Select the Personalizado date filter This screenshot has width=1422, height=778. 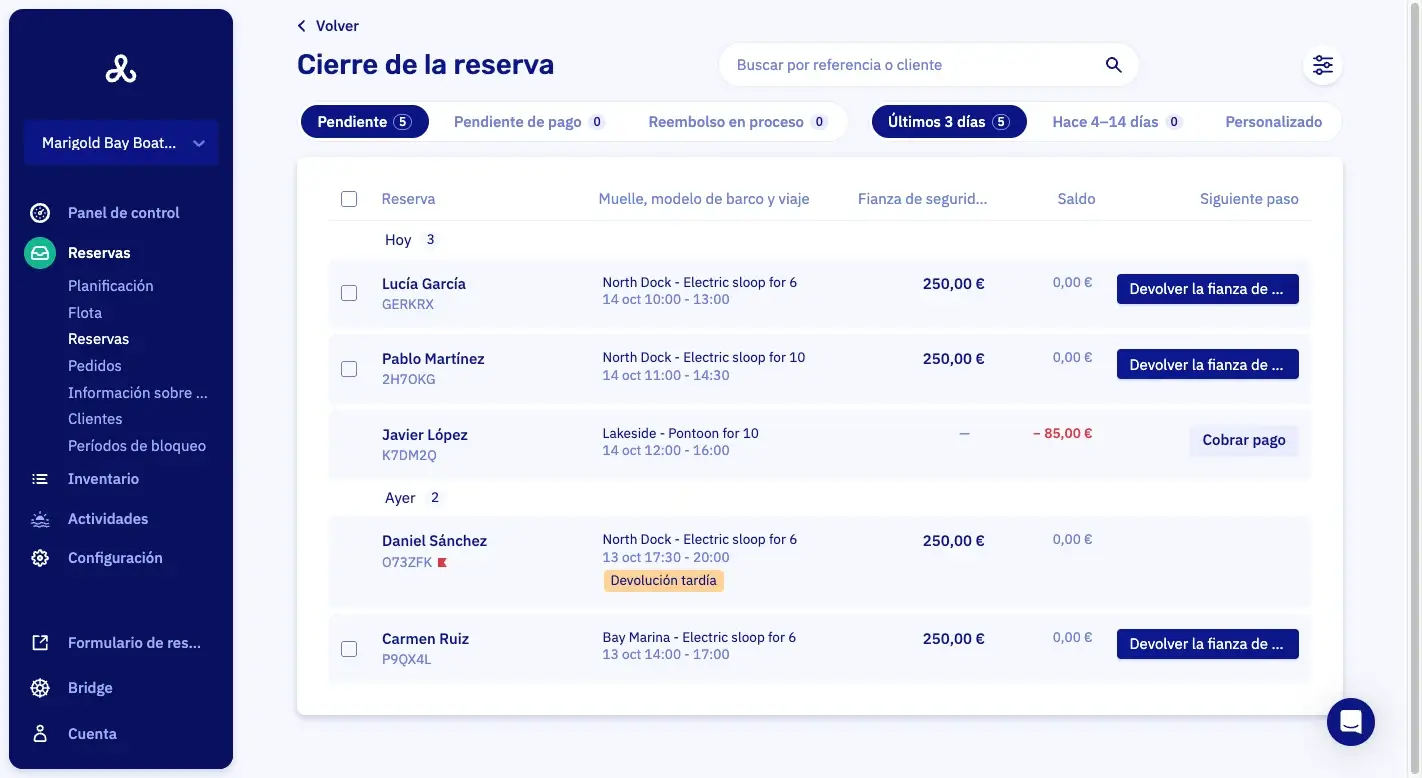[1274, 122]
